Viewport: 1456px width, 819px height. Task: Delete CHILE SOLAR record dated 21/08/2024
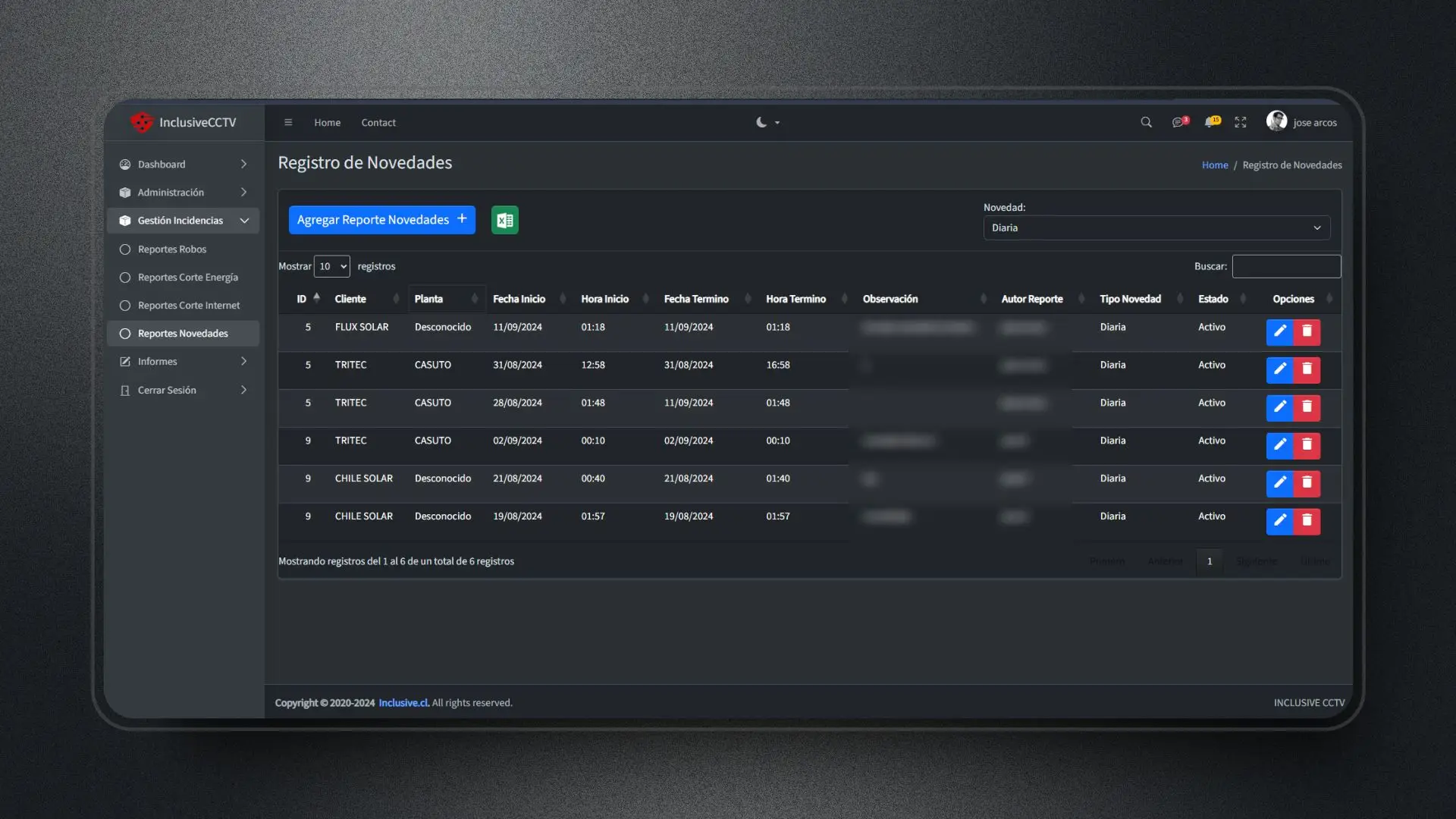[1307, 483]
